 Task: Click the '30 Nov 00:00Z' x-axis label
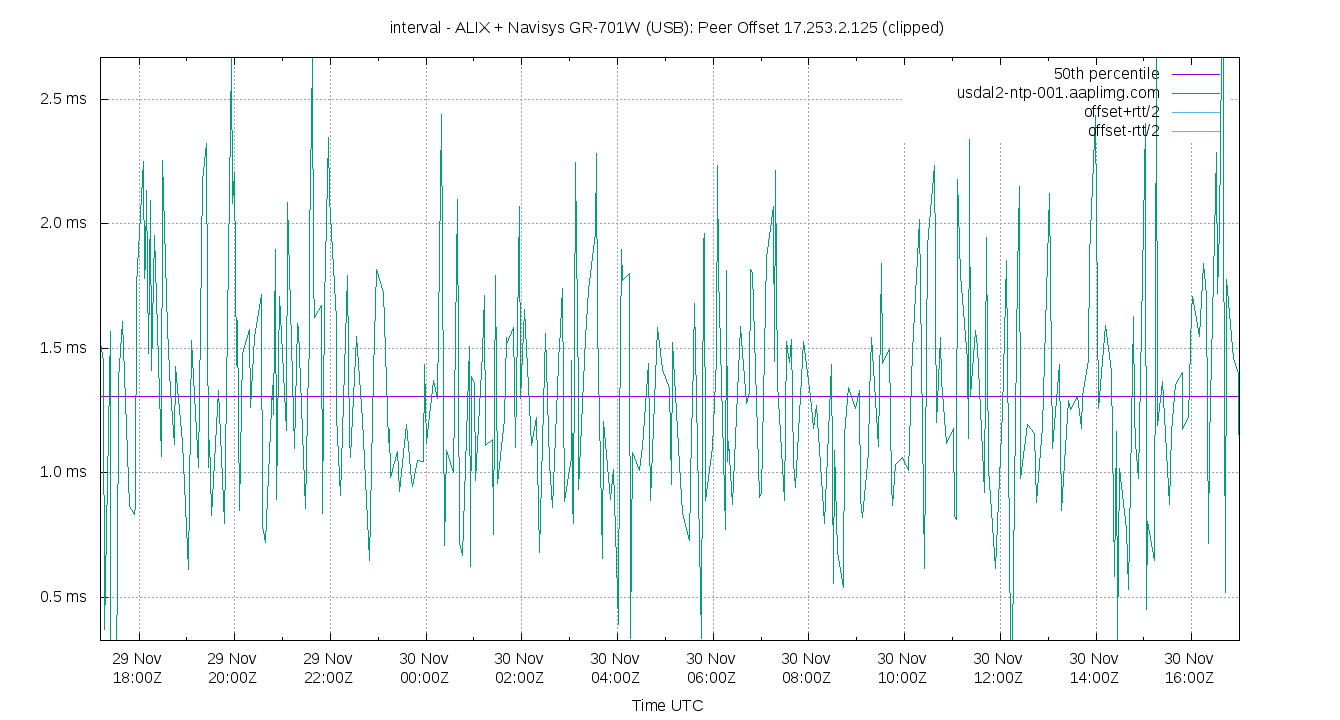(424, 668)
